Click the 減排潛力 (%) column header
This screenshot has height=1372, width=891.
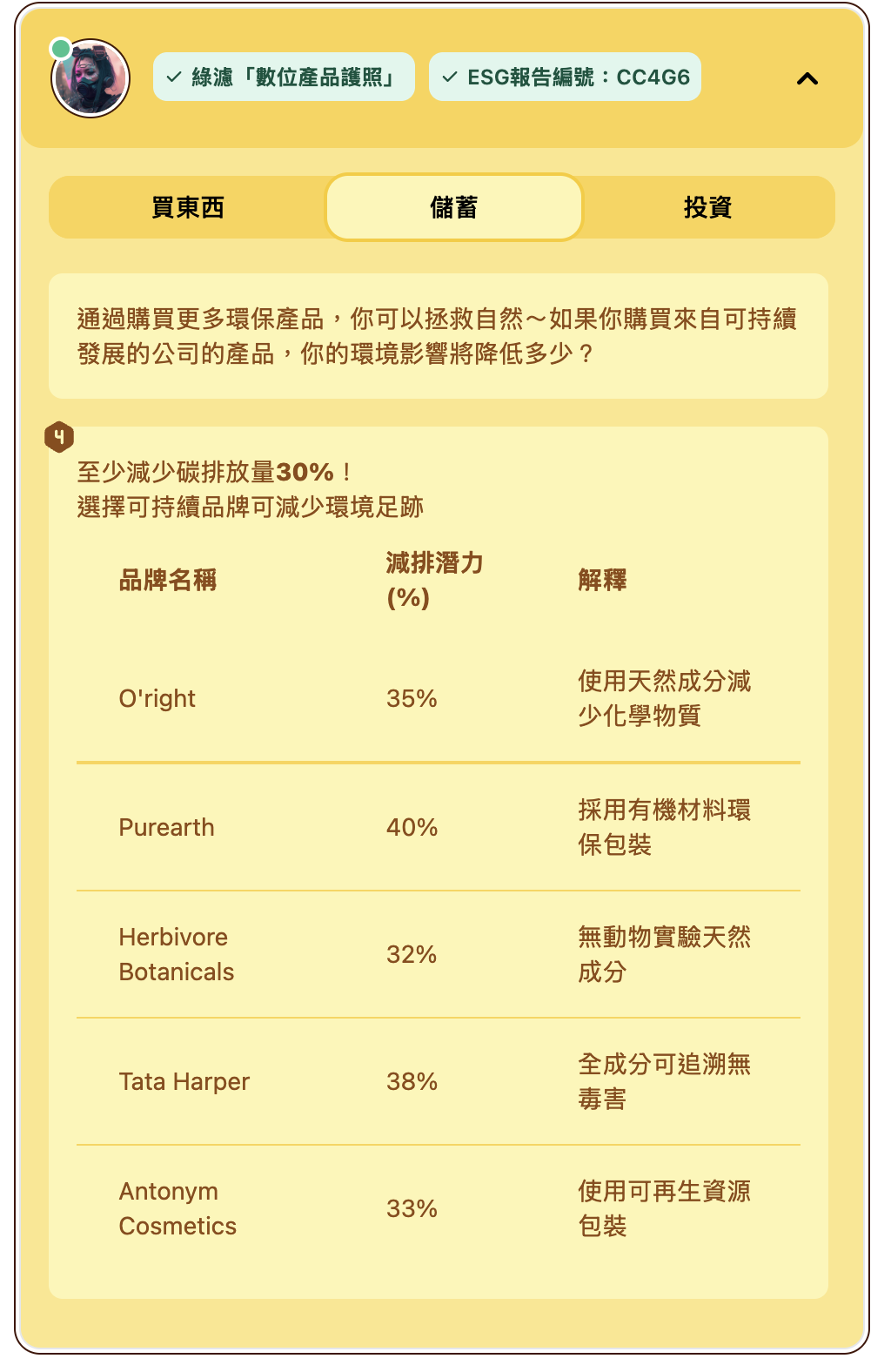coord(435,580)
